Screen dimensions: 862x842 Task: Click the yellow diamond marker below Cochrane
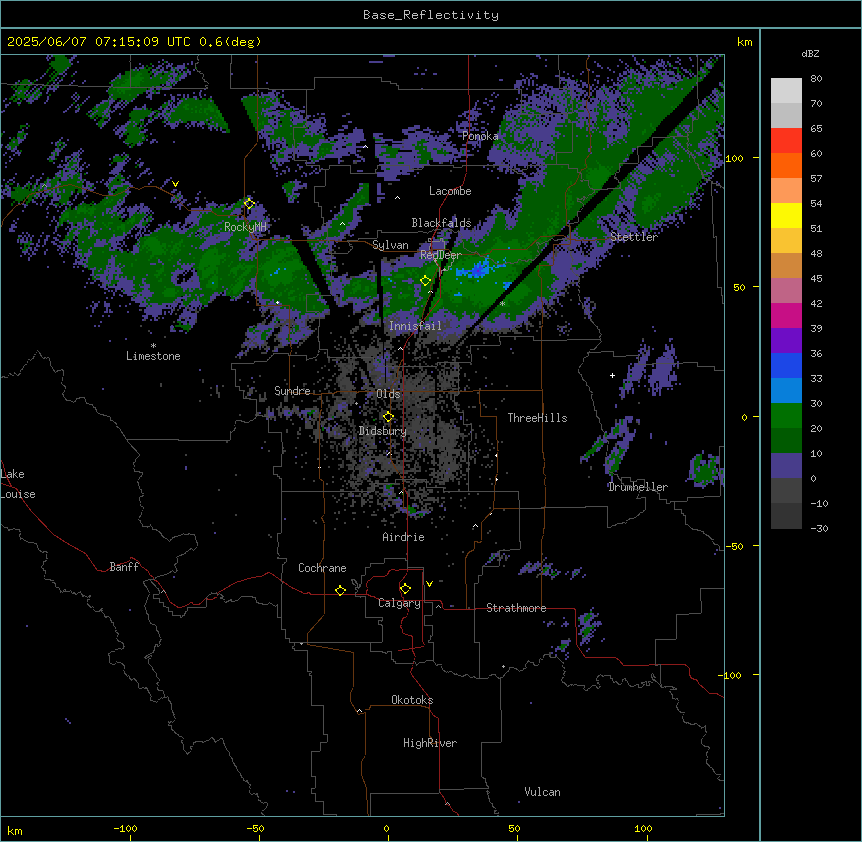(340, 590)
